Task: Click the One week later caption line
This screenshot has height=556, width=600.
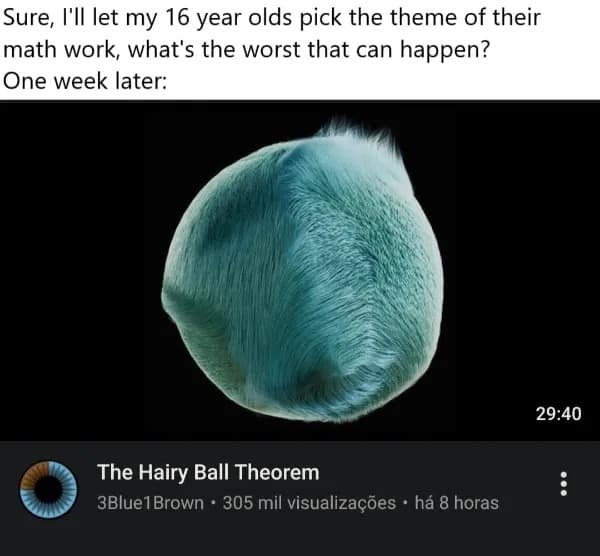Action: (85, 81)
